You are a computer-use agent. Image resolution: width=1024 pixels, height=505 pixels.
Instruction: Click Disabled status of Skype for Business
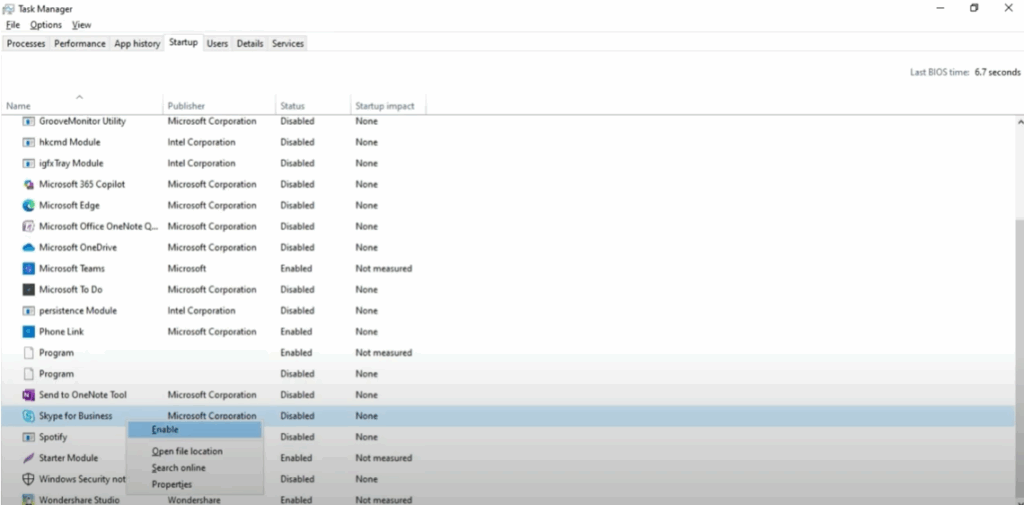coord(297,416)
